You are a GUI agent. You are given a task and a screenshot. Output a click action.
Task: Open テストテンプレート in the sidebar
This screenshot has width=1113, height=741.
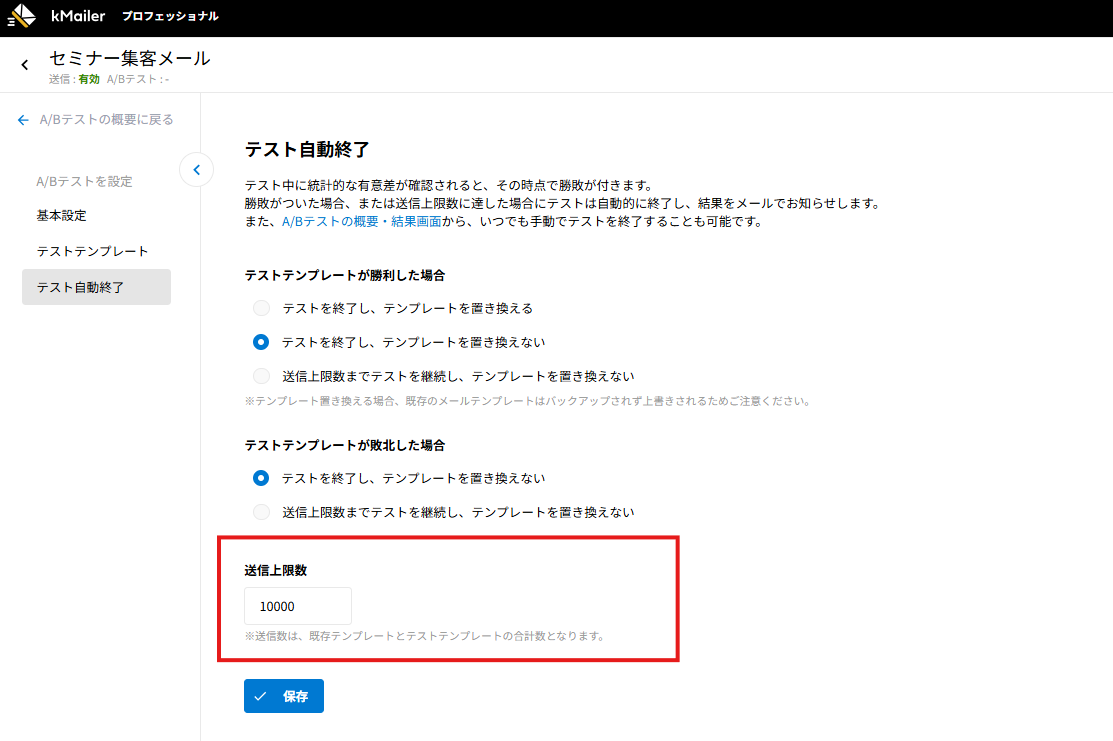point(92,251)
